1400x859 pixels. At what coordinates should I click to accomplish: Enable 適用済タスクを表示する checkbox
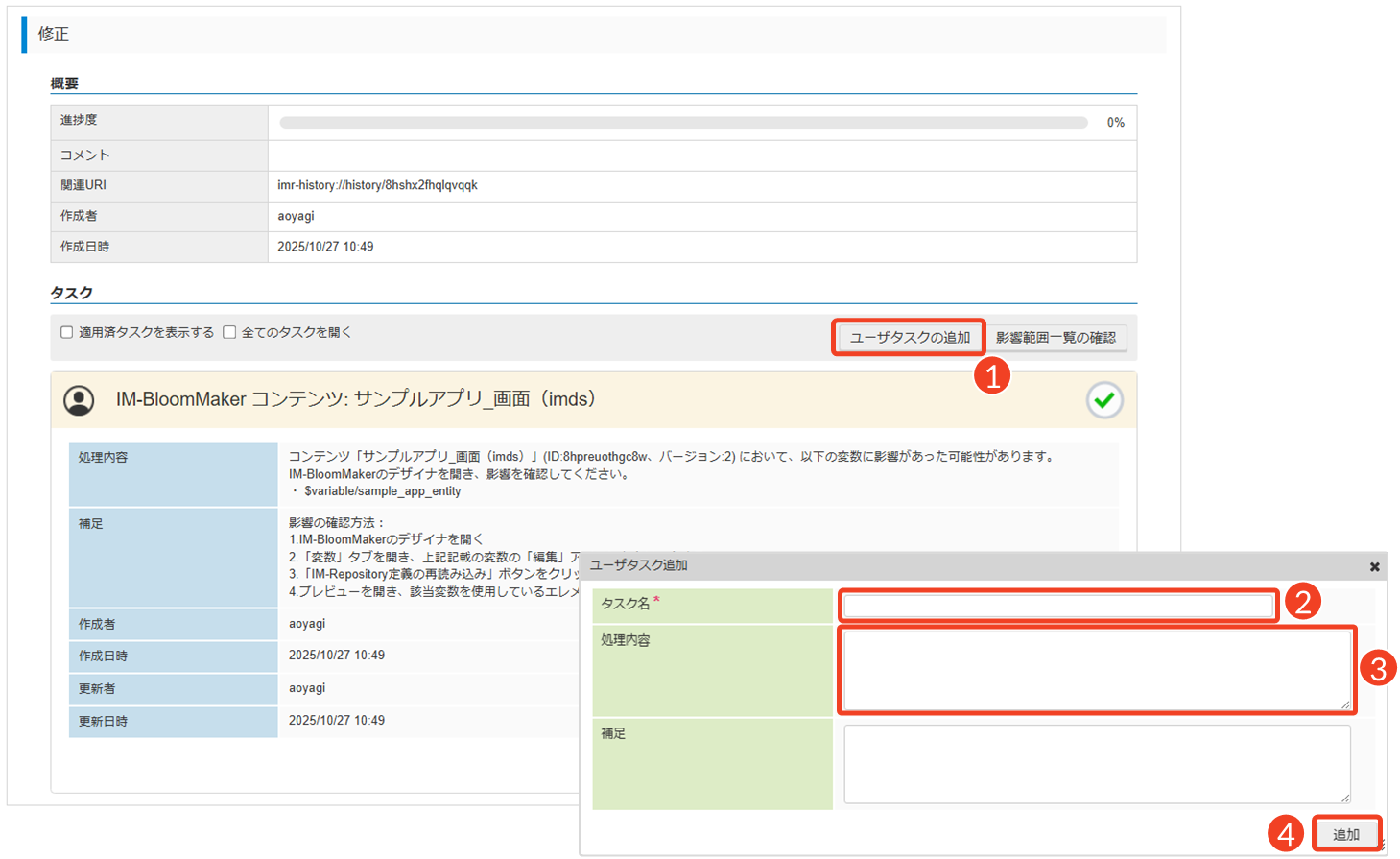(67, 332)
